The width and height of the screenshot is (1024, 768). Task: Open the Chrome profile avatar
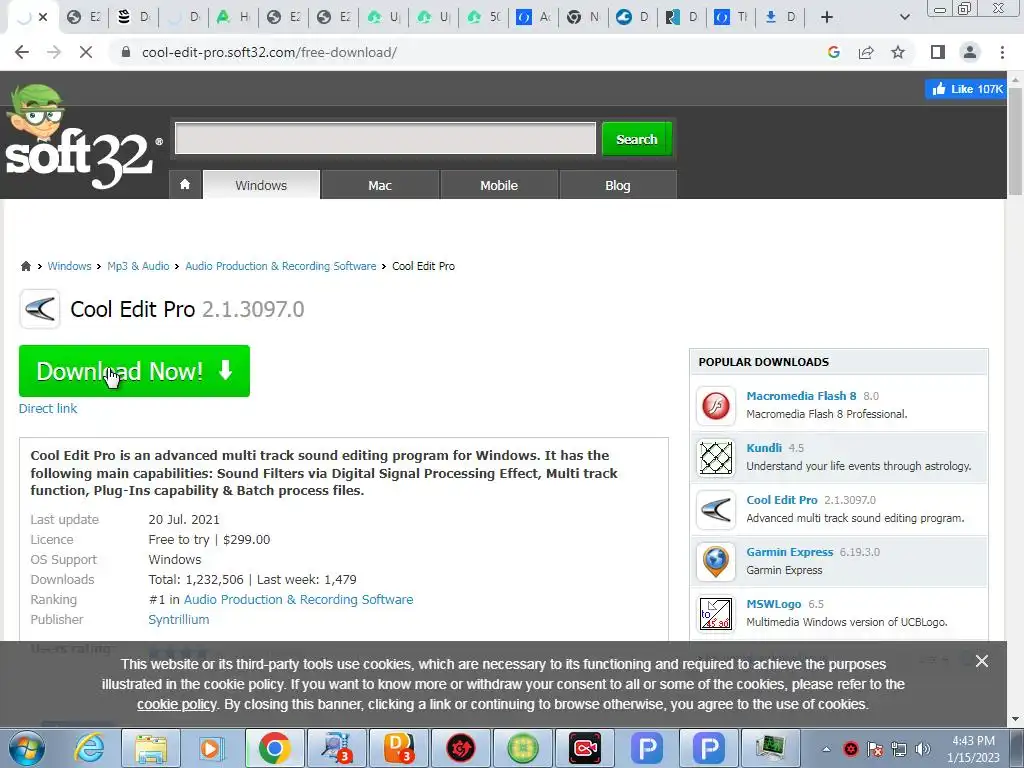point(970,52)
